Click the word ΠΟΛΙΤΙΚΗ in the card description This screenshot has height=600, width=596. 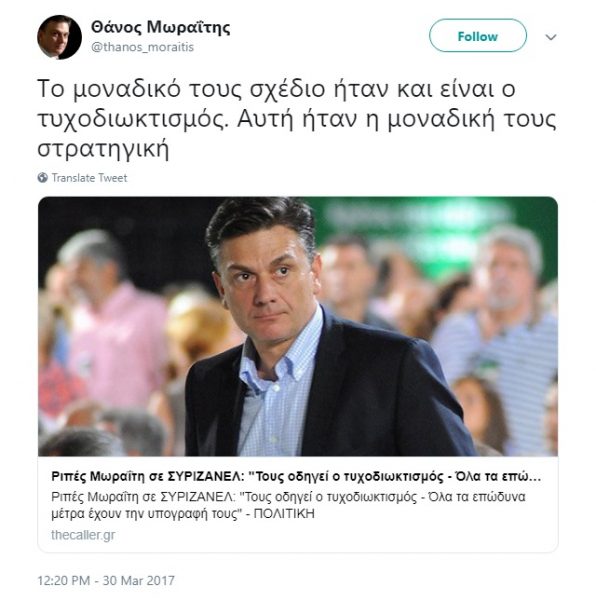click(x=284, y=513)
